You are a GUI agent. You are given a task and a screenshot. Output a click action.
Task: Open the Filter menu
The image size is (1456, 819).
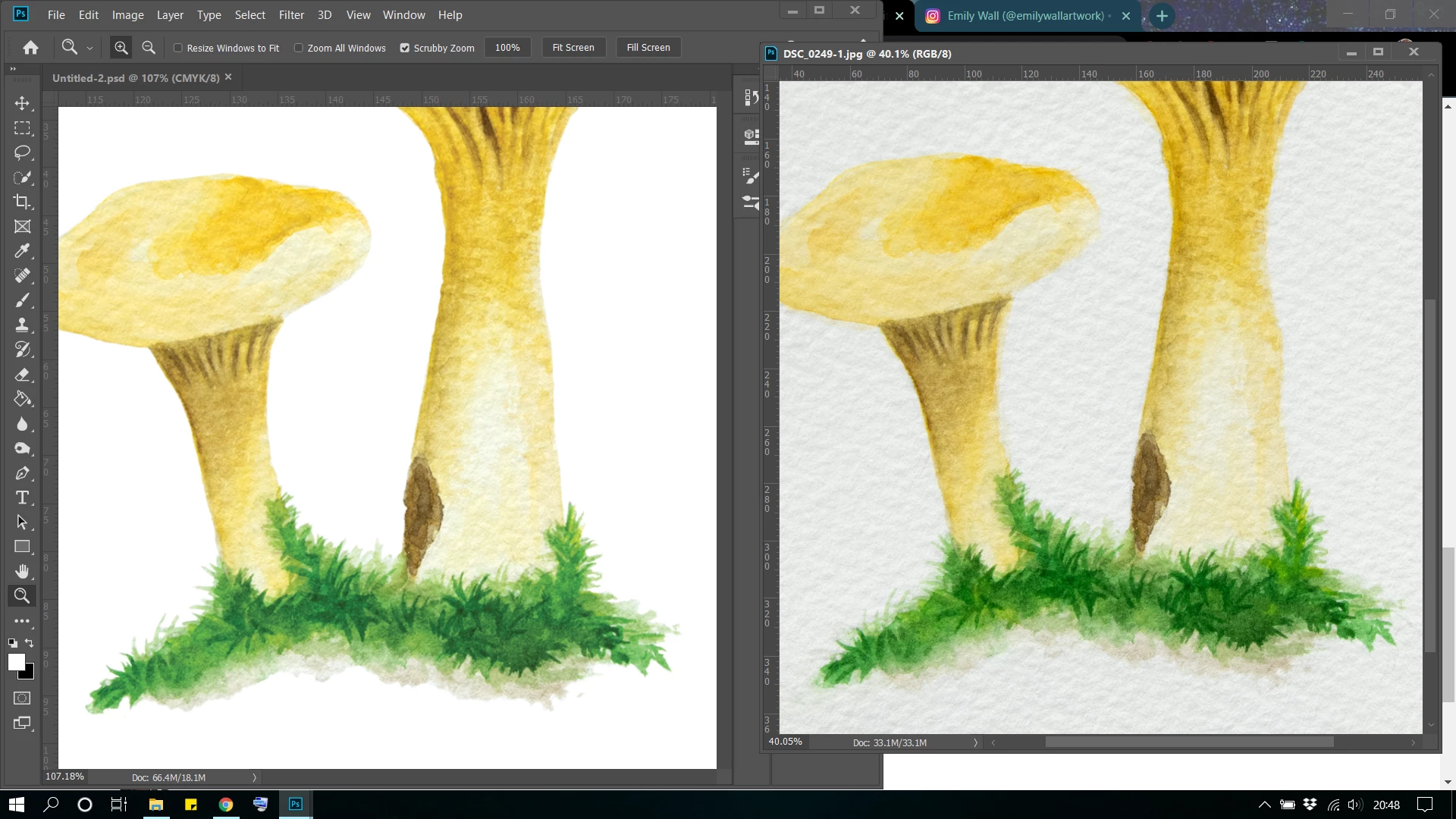[291, 14]
